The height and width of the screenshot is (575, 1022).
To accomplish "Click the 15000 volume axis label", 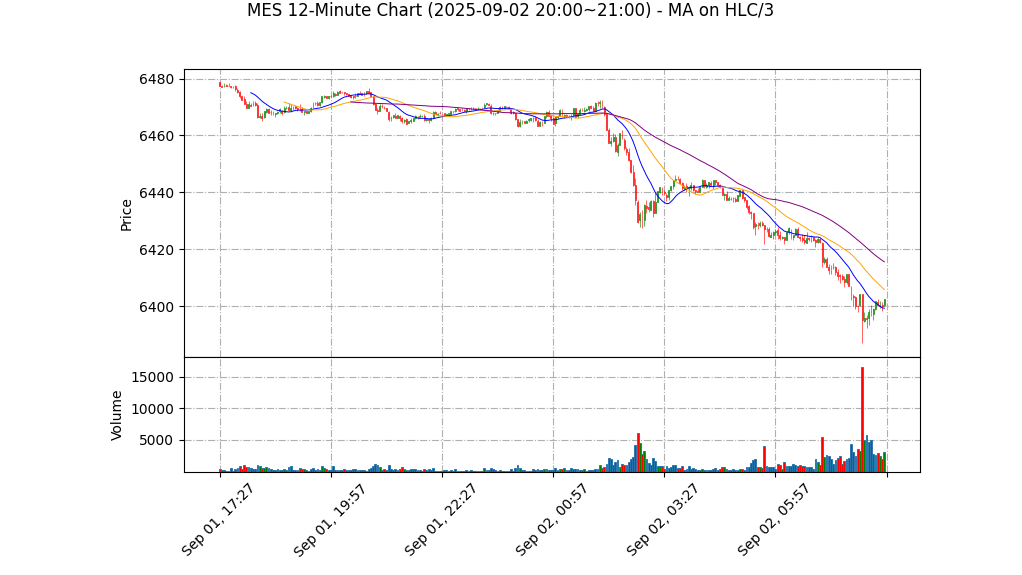I will (x=153, y=377).
